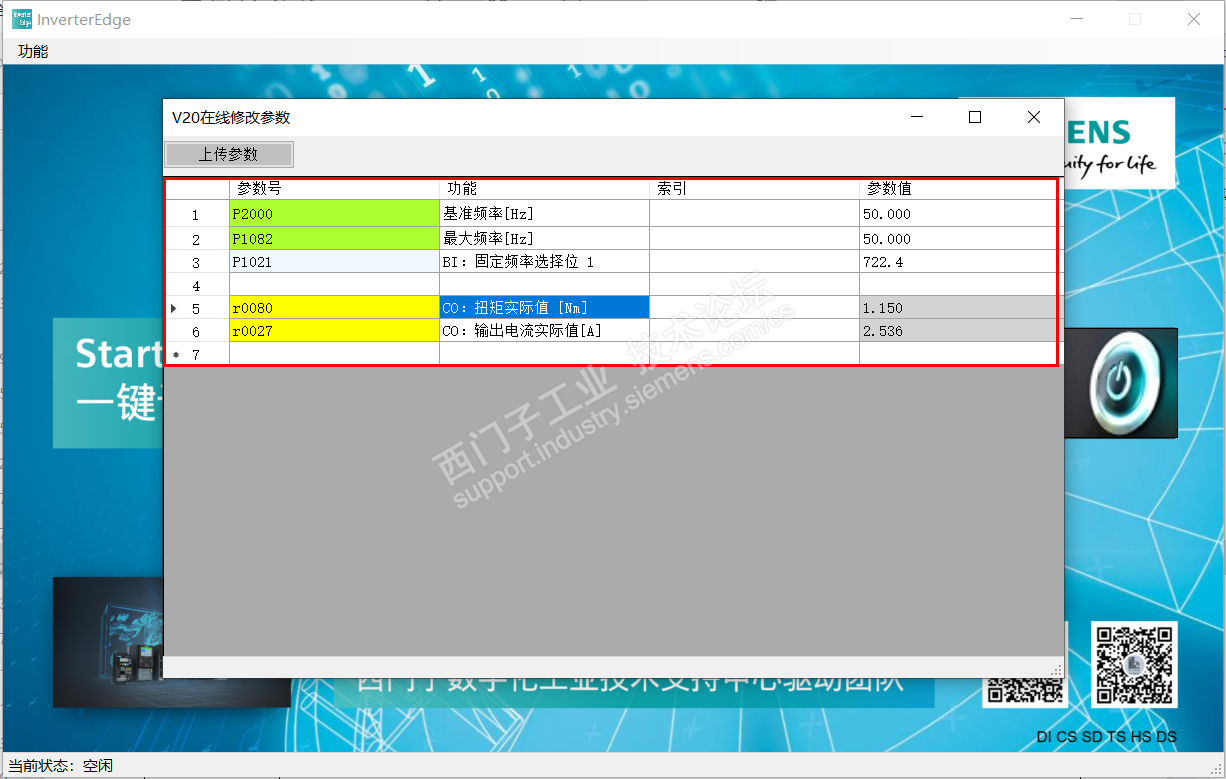The image size is (1226, 779).
Task: Click the 索引 column header
Action: 754,189
